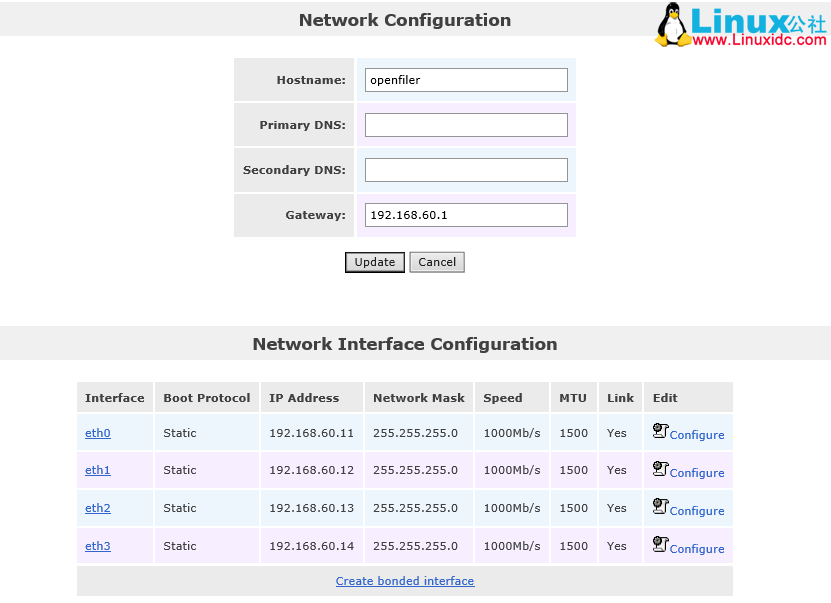The image size is (831, 603).
Task: Click the Create bonded interface link
Action: click(x=404, y=581)
